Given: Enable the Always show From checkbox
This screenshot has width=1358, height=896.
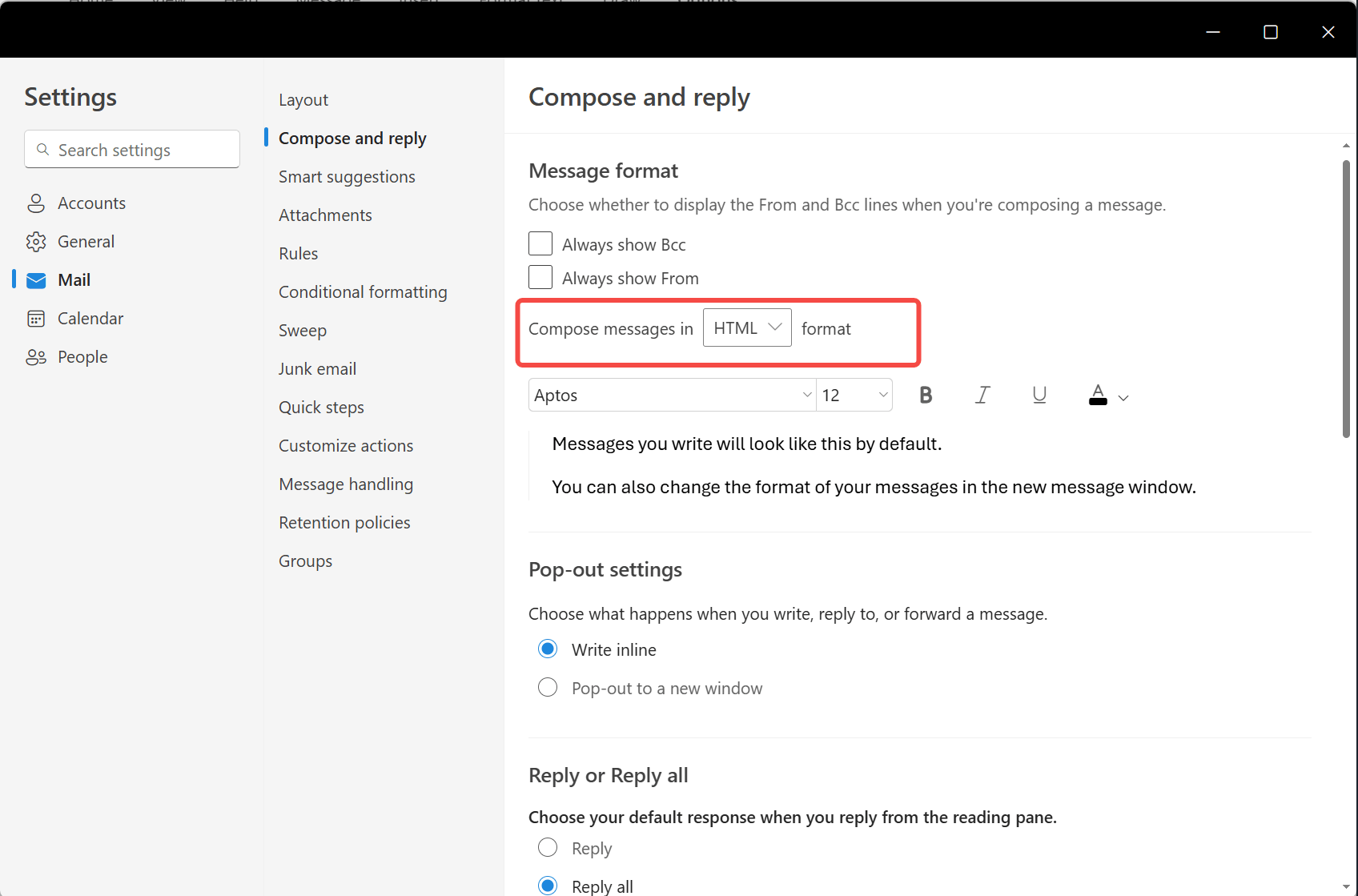Looking at the screenshot, I should [x=540, y=277].
